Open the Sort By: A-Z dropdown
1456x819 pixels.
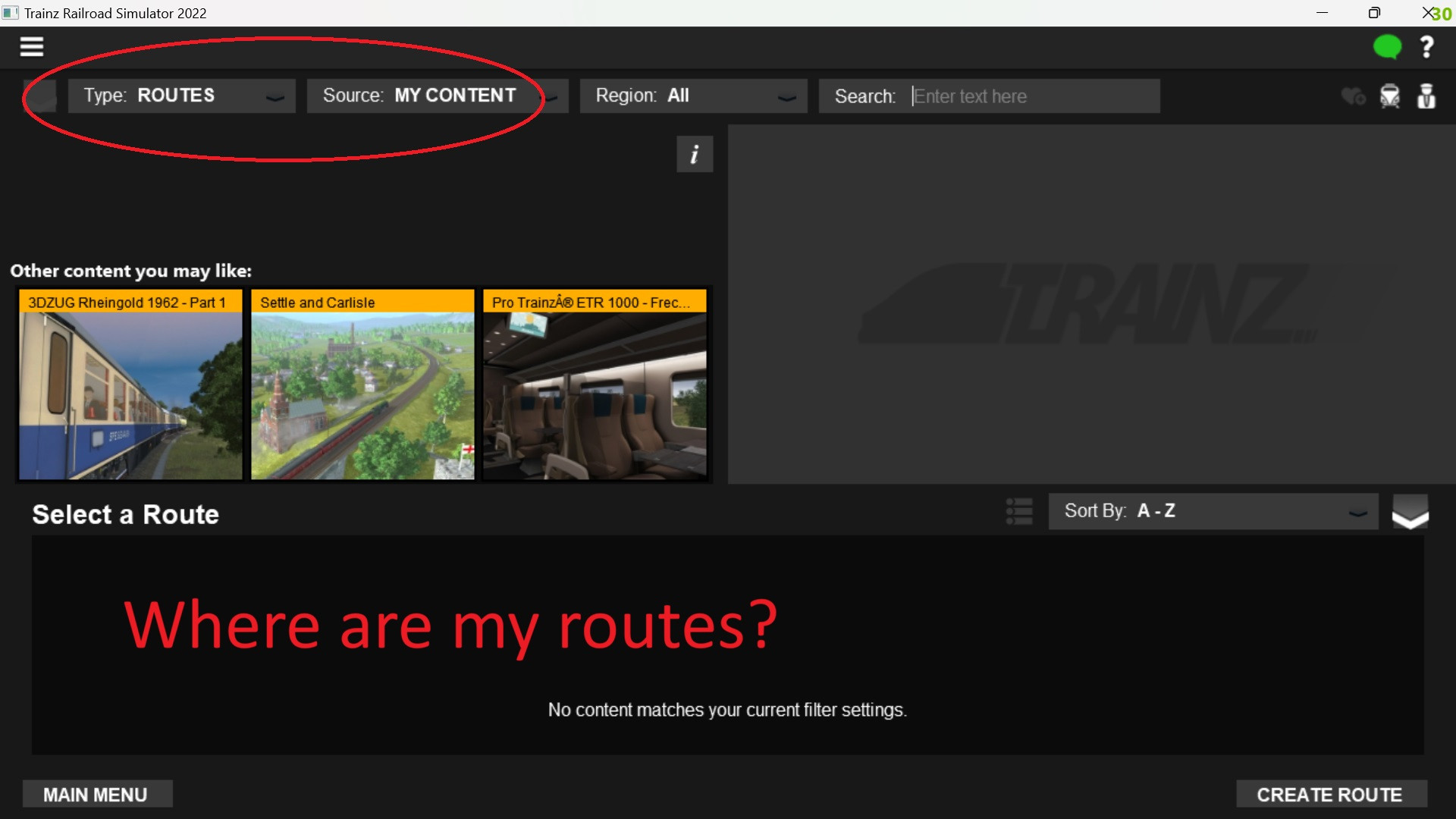(x=1213, y=512)
